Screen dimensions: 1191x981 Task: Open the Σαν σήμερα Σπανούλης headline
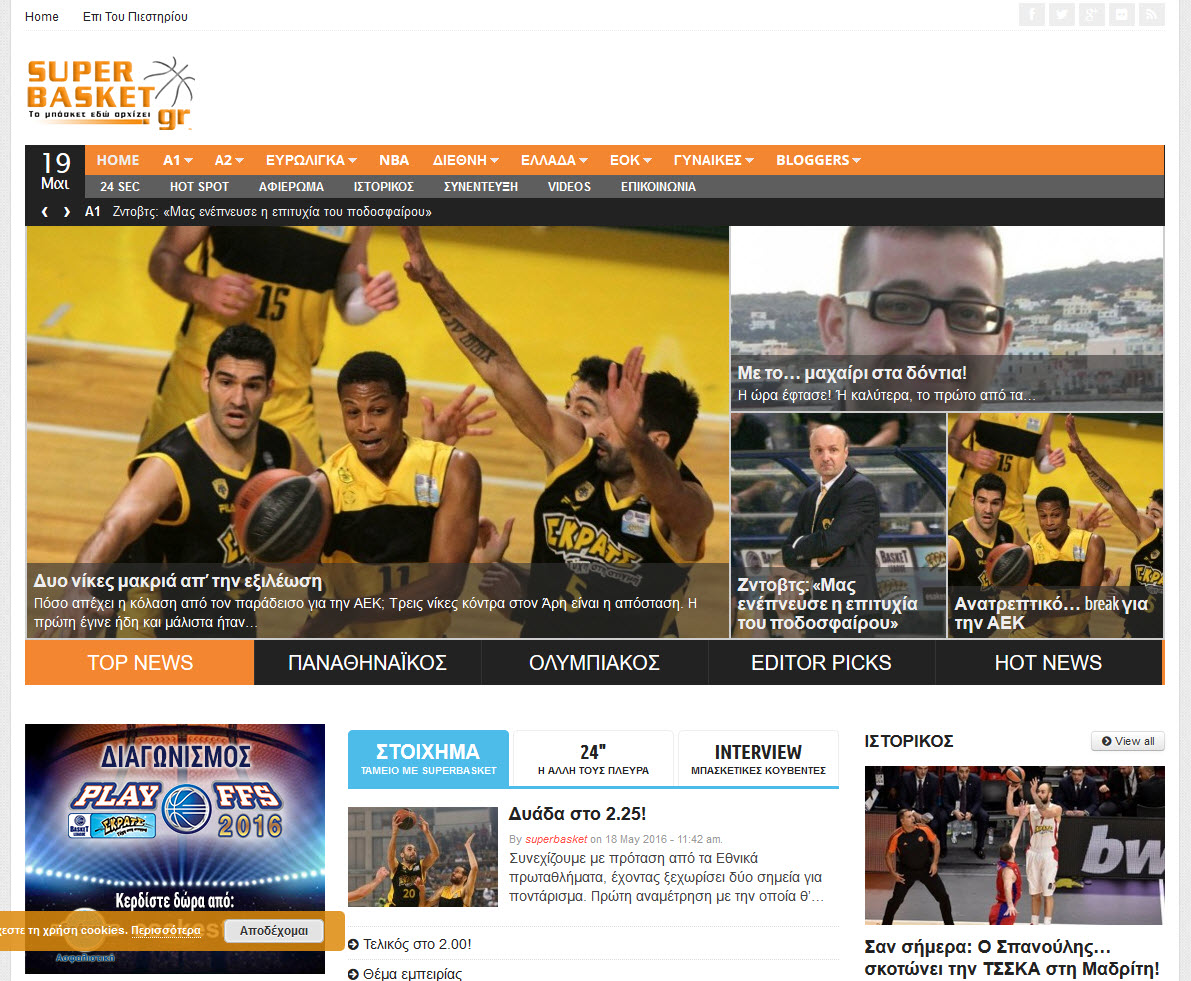tap(1012, 958)
